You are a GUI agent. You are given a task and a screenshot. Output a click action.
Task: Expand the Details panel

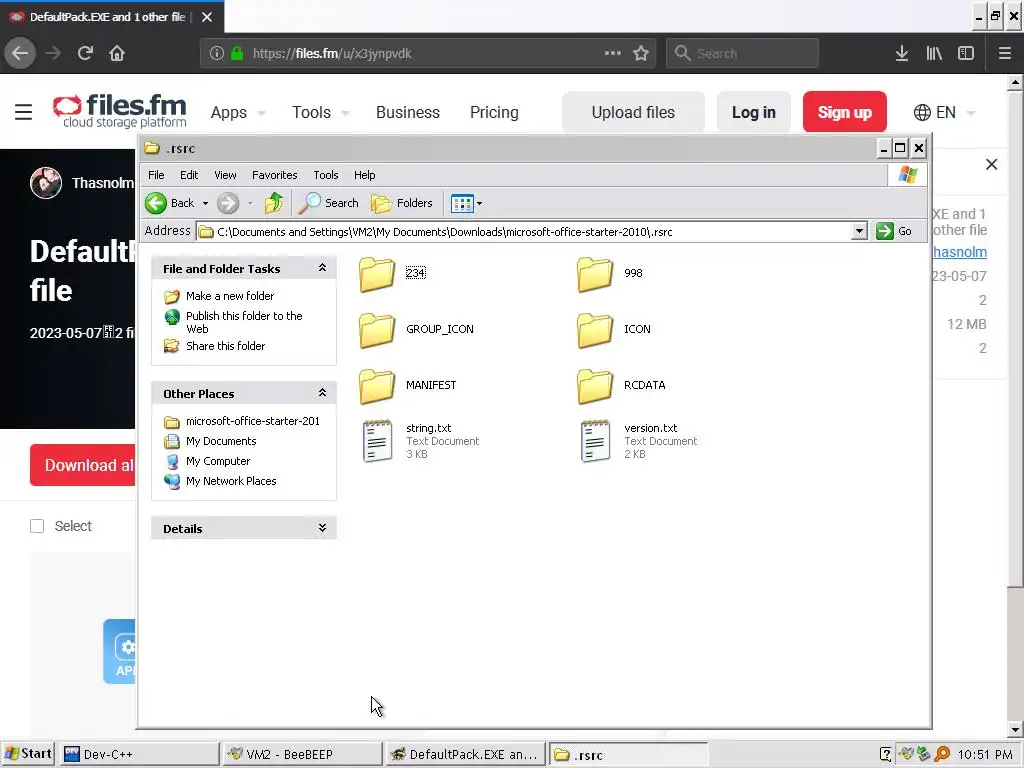322,528
